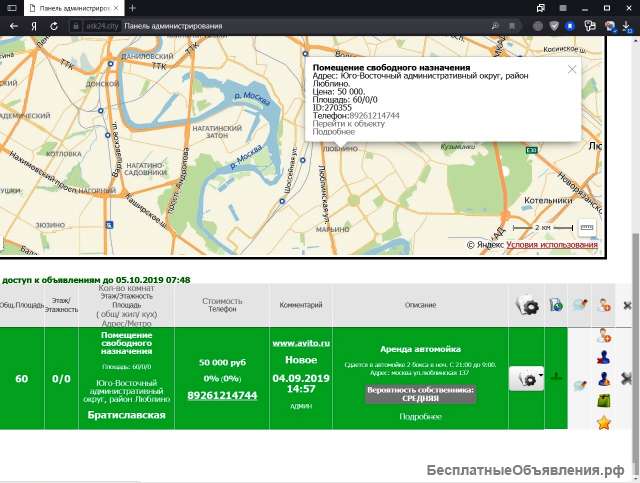Click the Yandex 'Я' home button
This screenshot has width=640, height=483.
click(x=34, y=26)
